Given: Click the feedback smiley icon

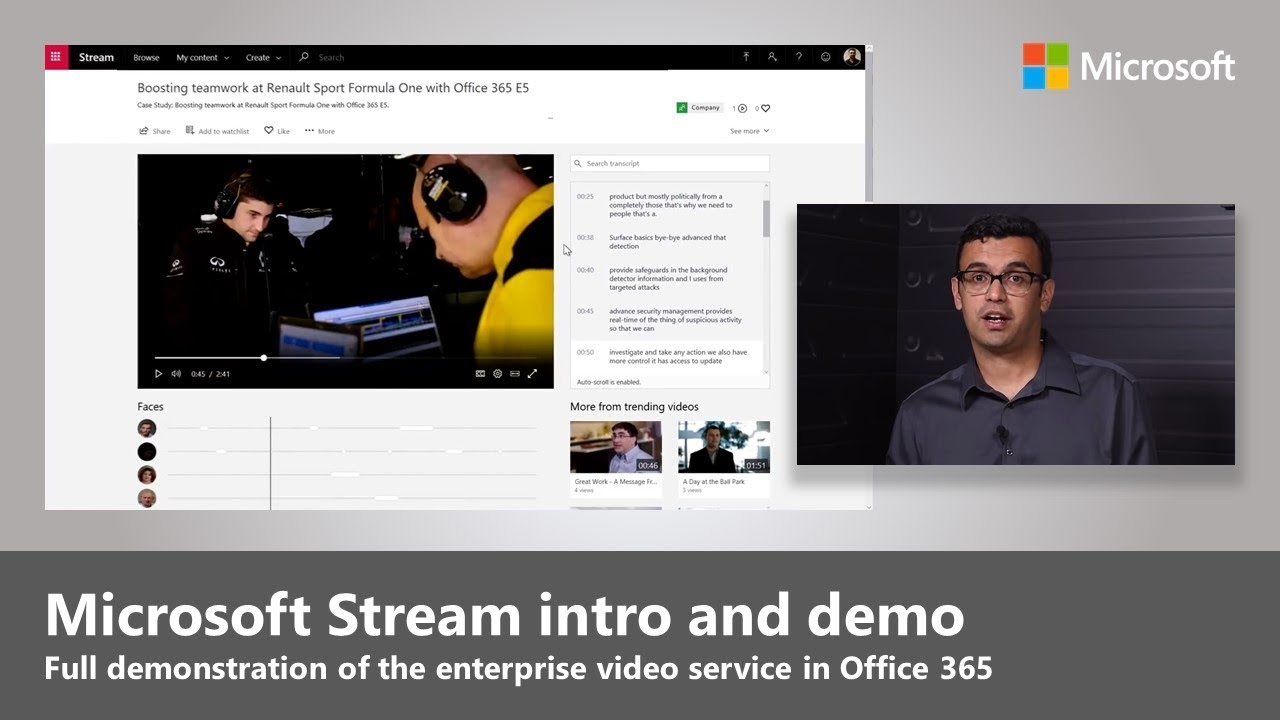Looking at the screenshot, I should (825, 57).
